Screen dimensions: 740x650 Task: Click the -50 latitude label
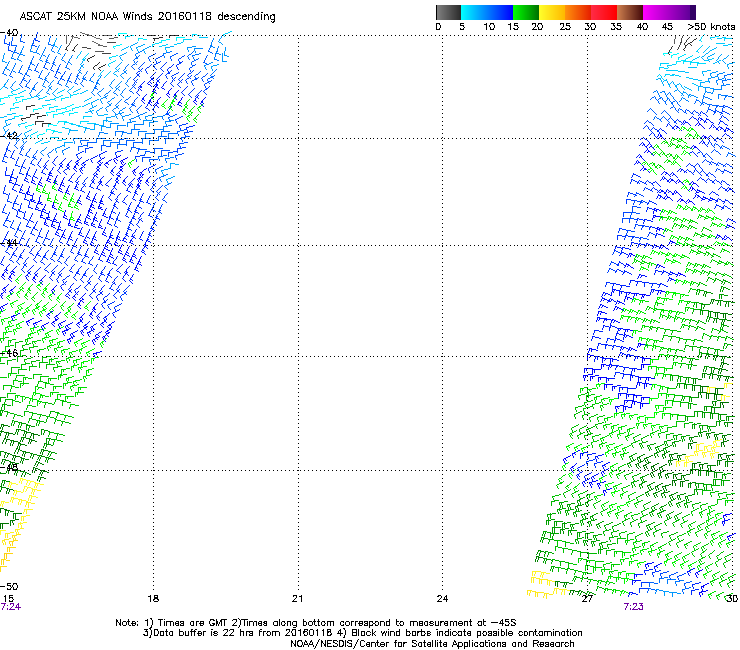(x=9, y=586)
